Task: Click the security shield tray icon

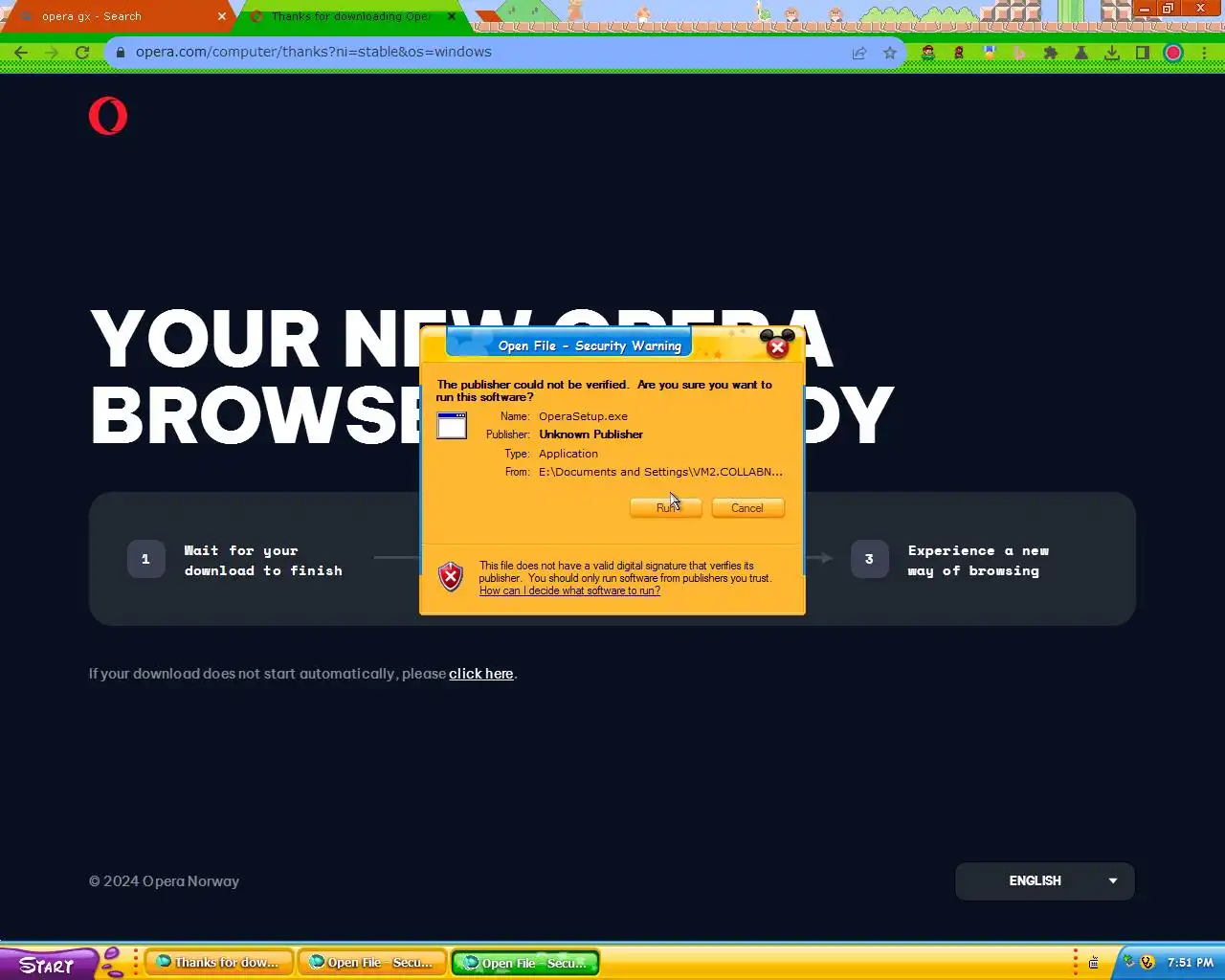Action: pos(1147,962)
